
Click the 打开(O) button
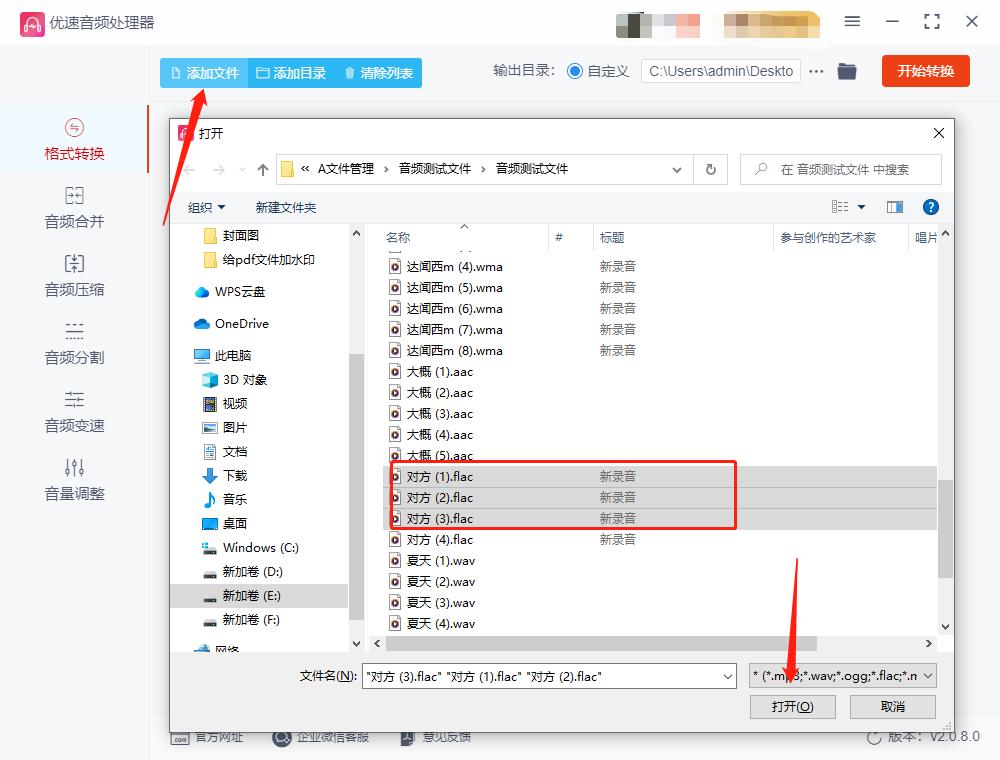792,706
